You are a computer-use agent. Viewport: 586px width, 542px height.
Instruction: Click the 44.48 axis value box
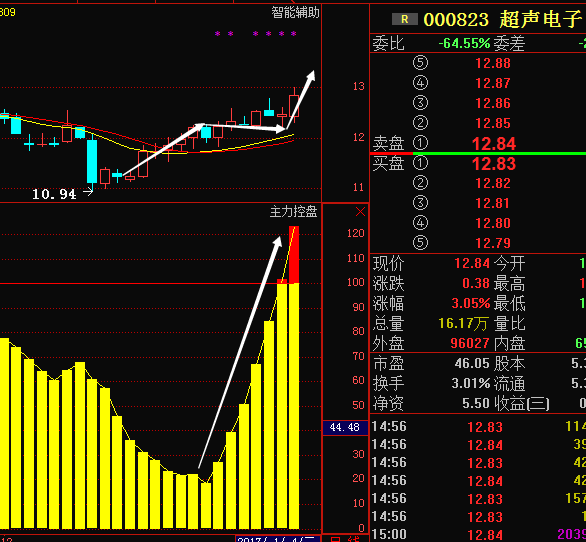tap(345, 427)
